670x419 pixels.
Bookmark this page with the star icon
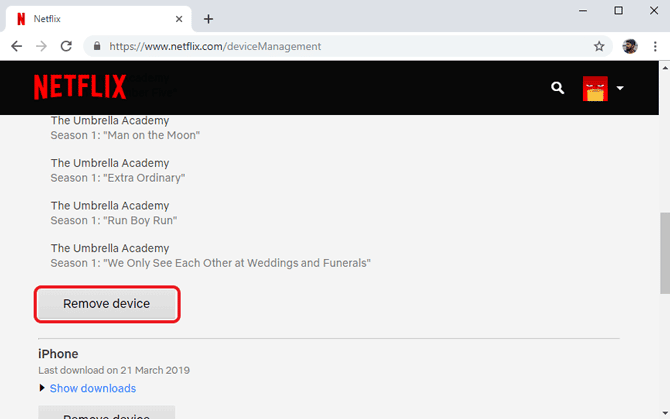(599, 46)
